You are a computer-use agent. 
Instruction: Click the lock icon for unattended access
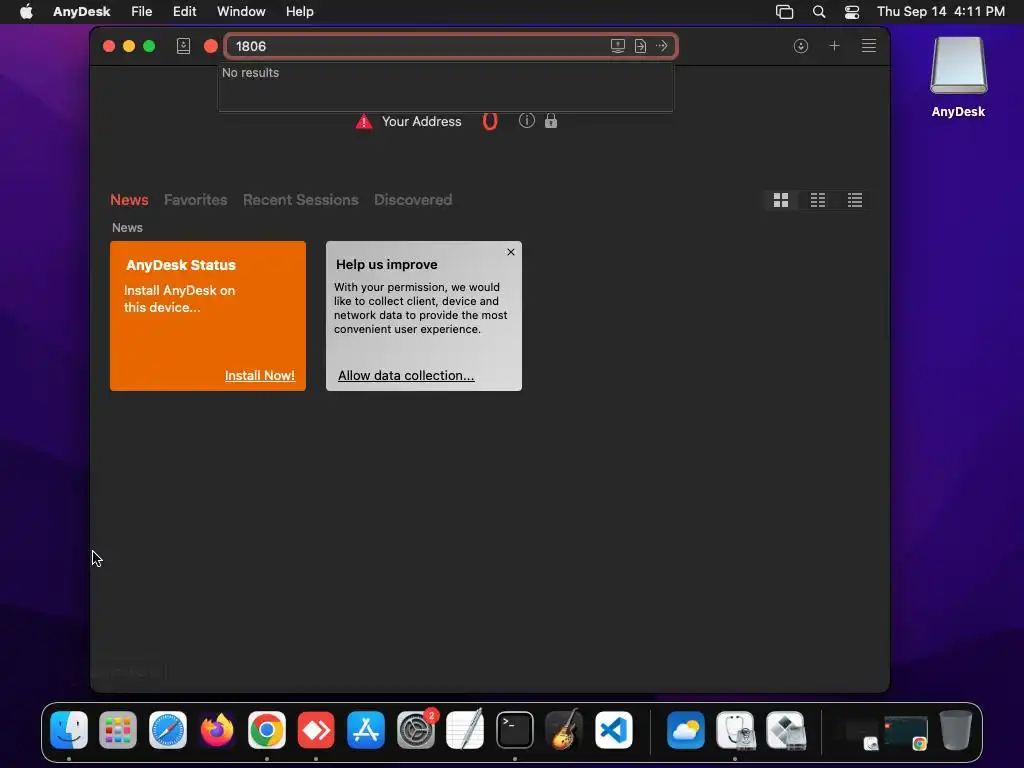(551, 121)
